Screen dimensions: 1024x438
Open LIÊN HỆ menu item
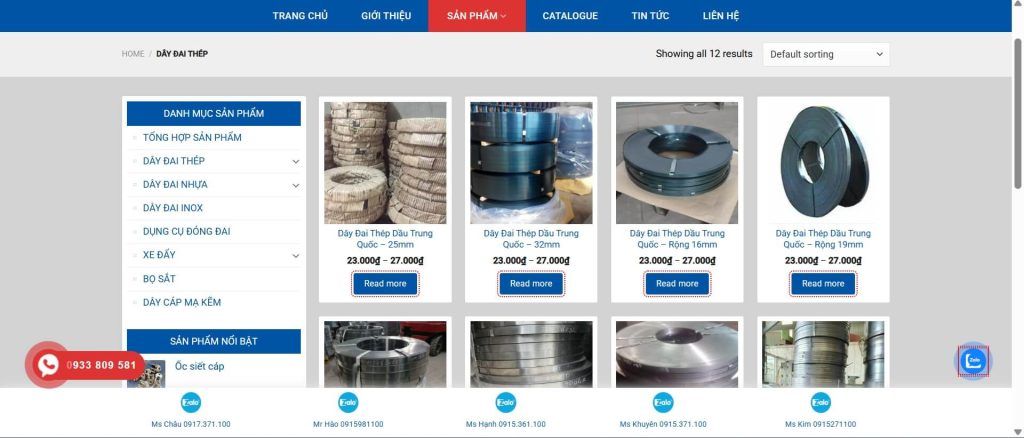pos(721,16)
